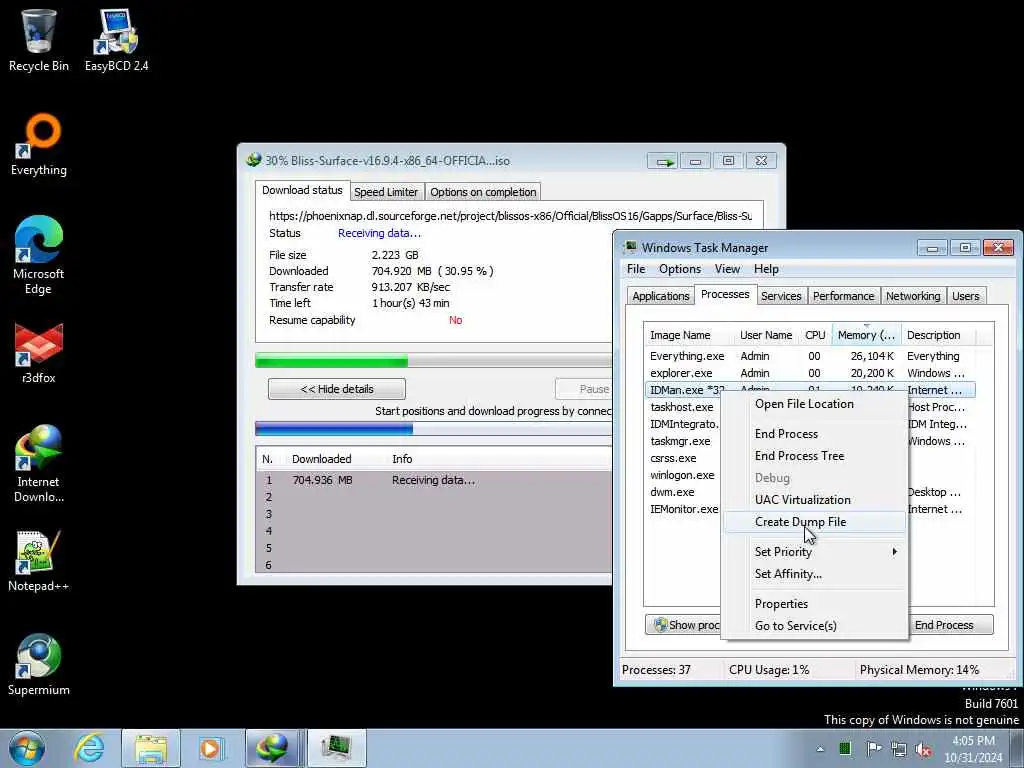Screen dimensions: 1024x768
Task: Switch to the Applications tab
Action: [660, 296]
